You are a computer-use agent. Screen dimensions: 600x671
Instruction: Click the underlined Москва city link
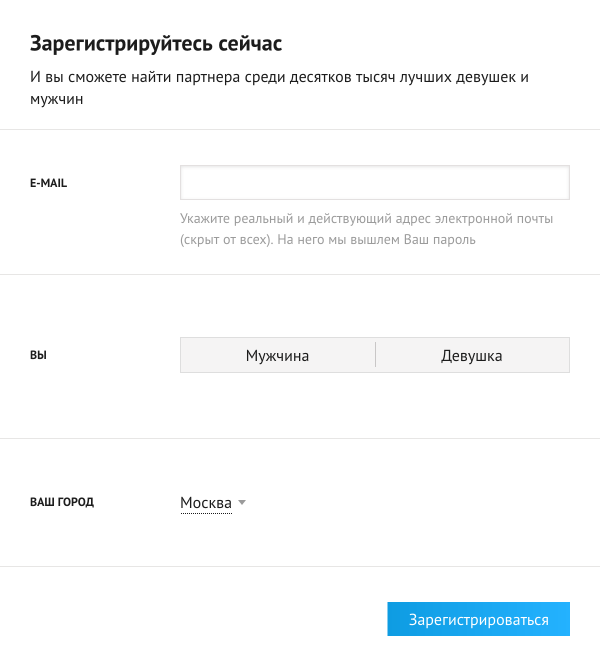[x=206, y=502]
